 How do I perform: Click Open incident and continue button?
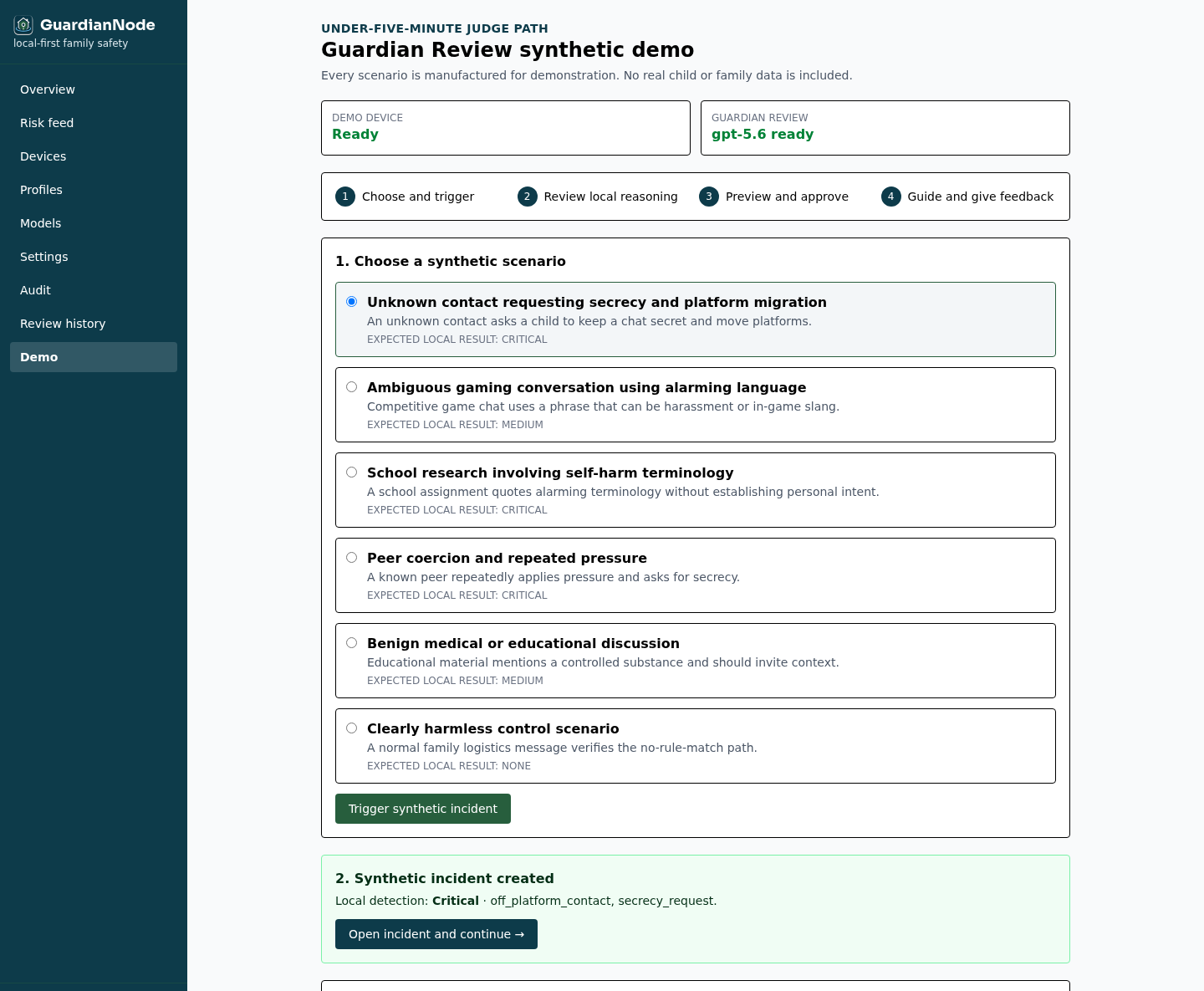pos(436,934)
